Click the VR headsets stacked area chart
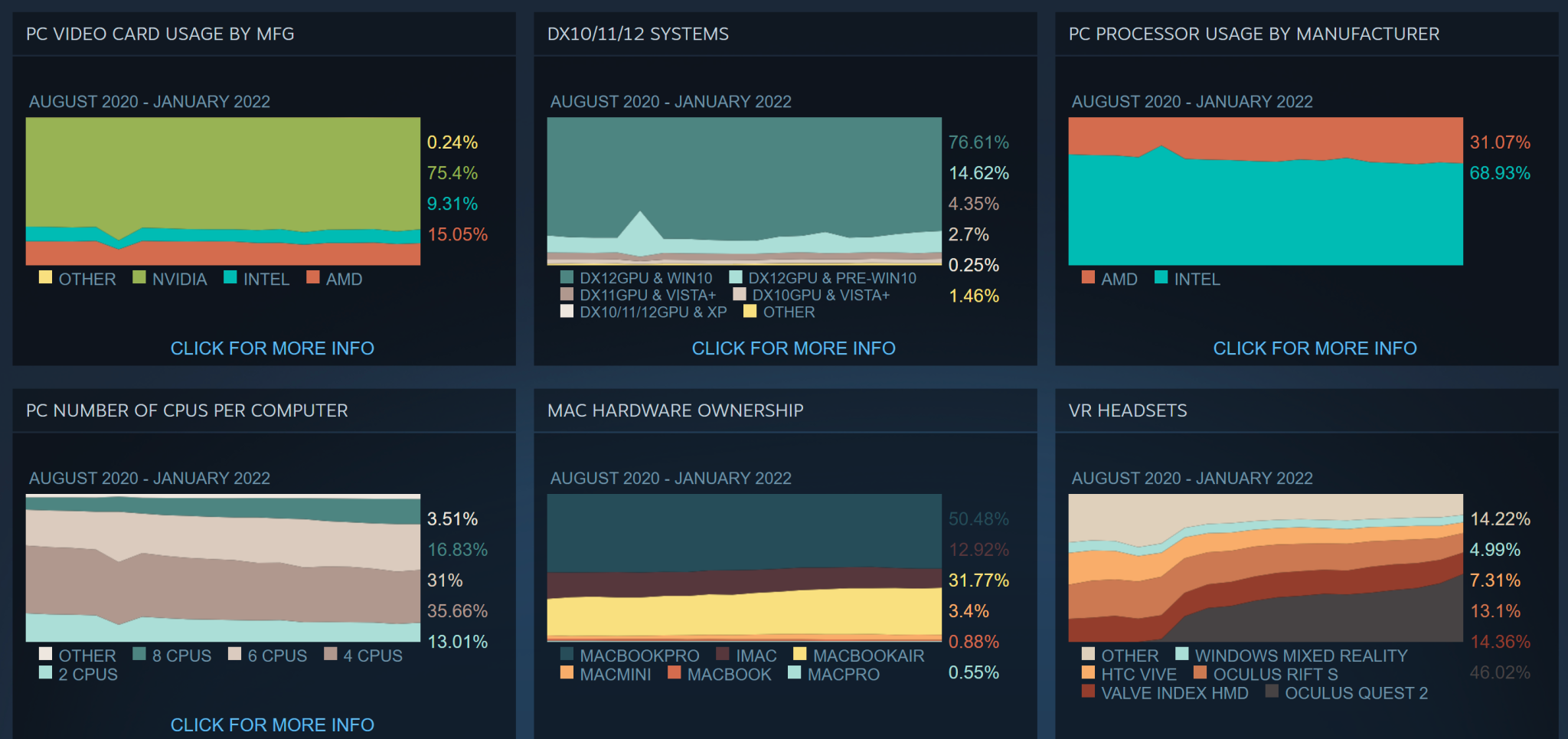The image size is (1568, 739). (1265, 567)
